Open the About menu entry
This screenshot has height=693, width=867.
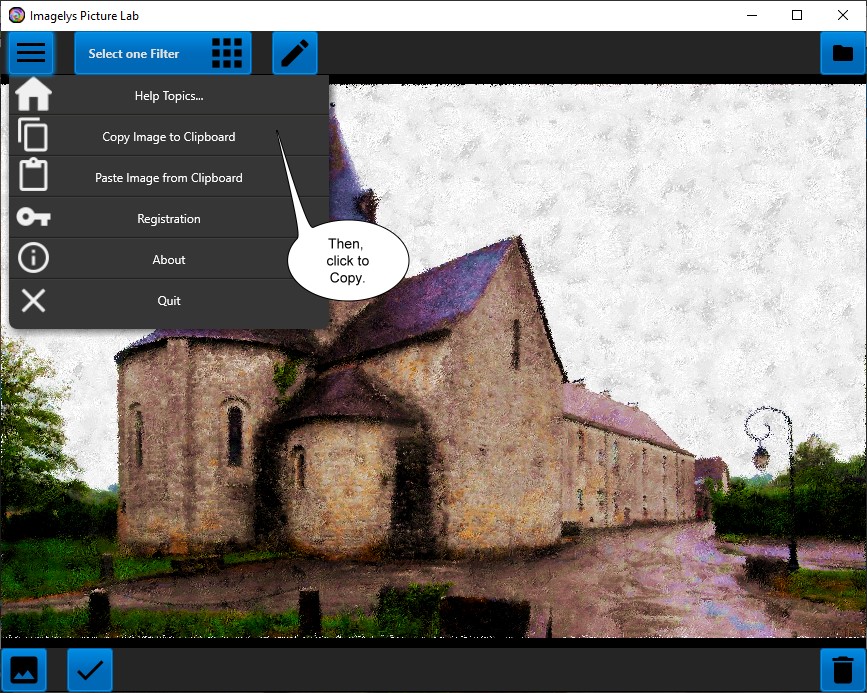click(169, 259)
